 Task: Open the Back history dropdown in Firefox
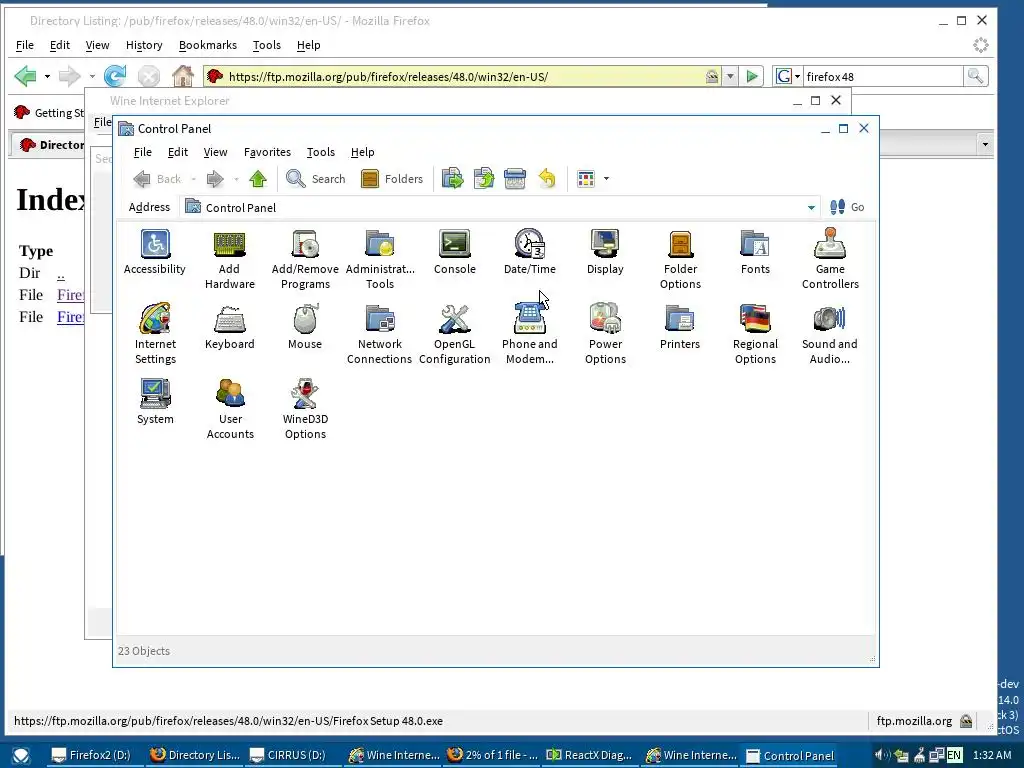tap(47, 76)
